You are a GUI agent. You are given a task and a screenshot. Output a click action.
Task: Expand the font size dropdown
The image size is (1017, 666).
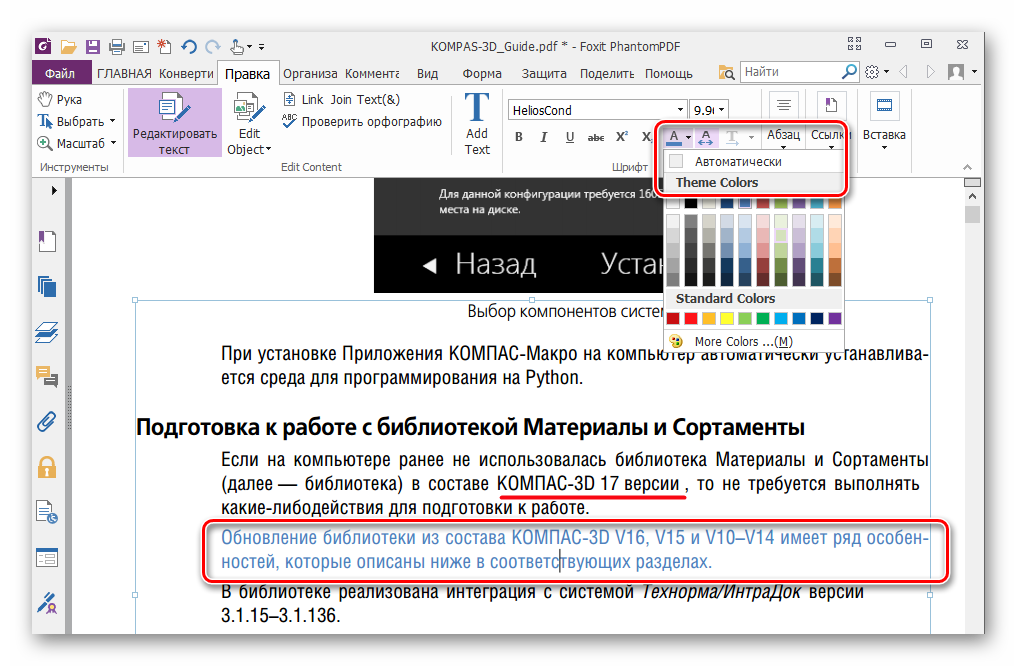722,110
